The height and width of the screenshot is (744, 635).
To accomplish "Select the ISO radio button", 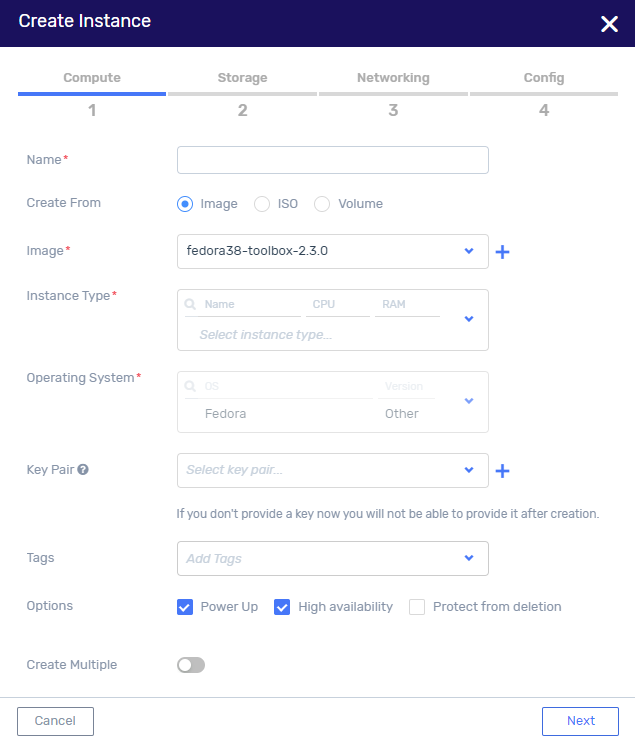I will click(261, 204).
